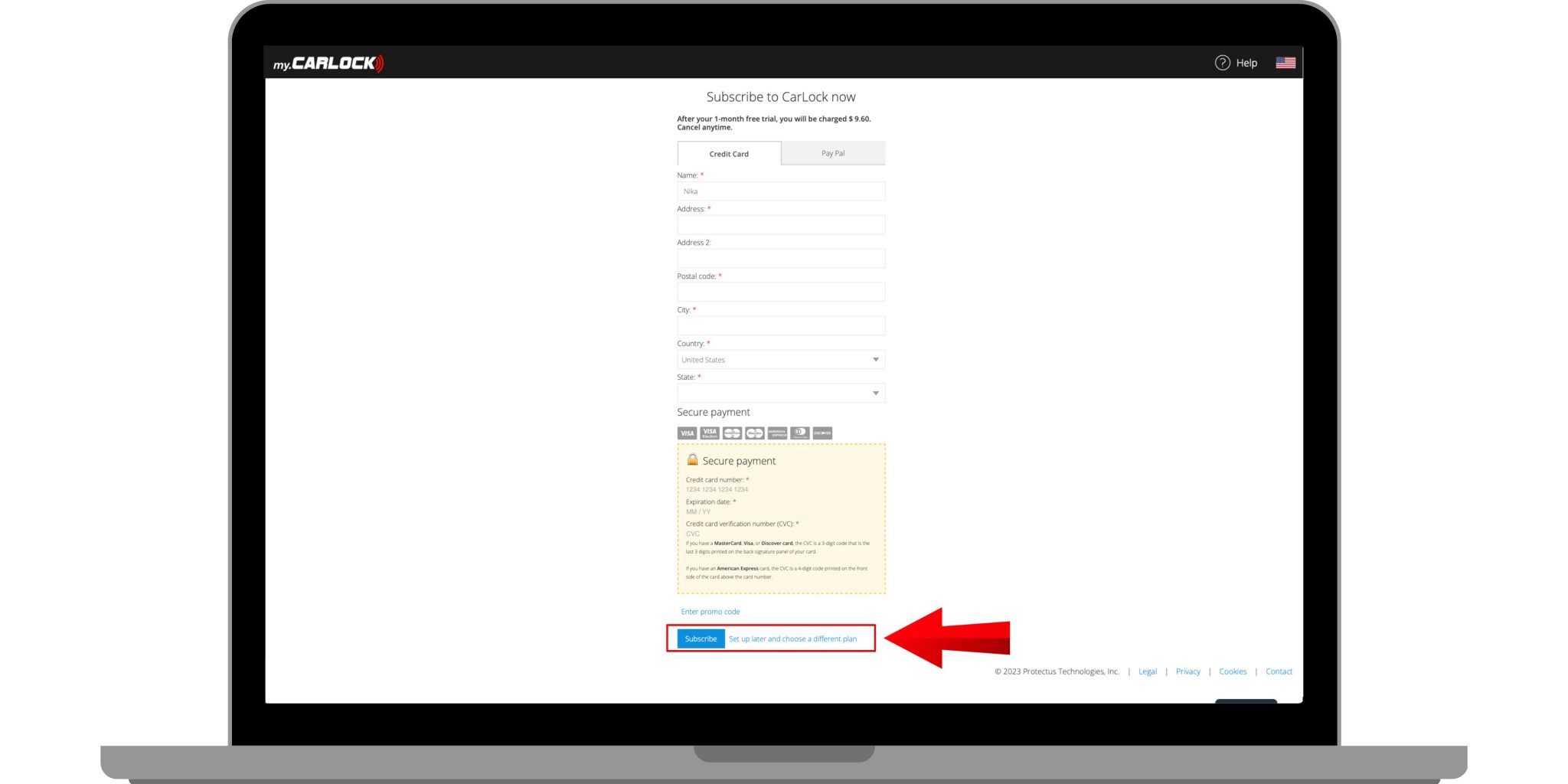This screenshot has height=784, width=1568.
Task: Open set up later and choose different plan
Action: point(792,638)
